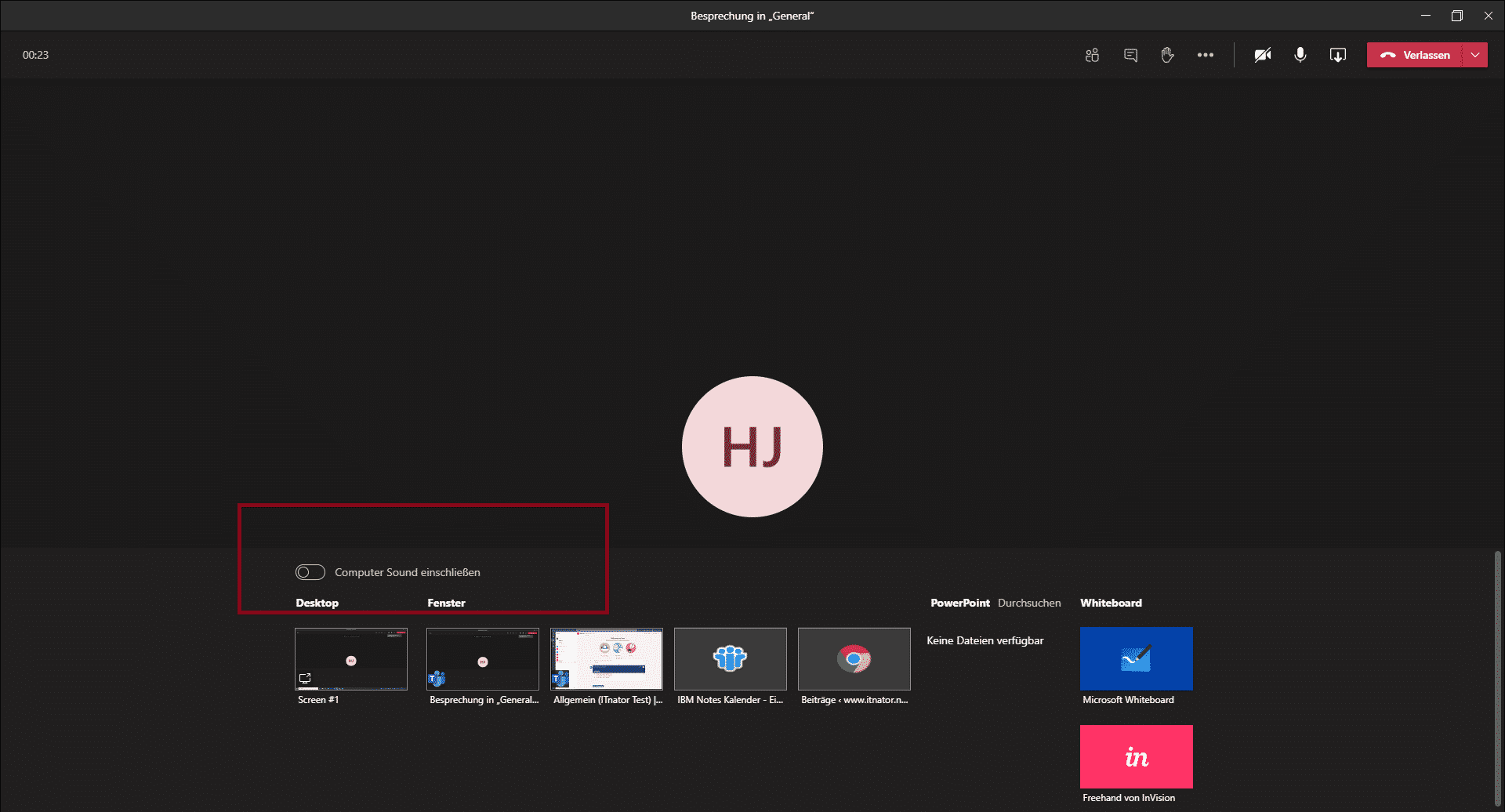The image size is (1505, 812).
Task: Open Freehand von InVision whiteboard
Action: (x=1136, y=756)
